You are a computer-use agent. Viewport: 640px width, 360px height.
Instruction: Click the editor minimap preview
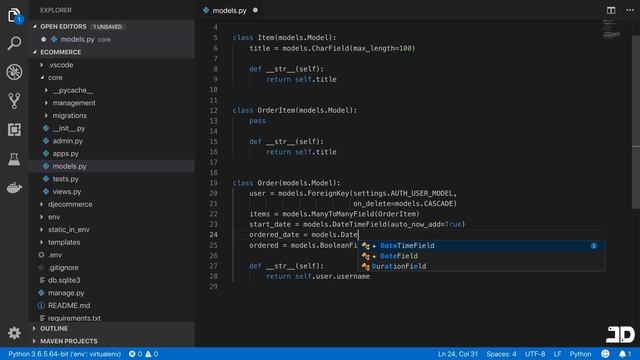coord(611,30)
